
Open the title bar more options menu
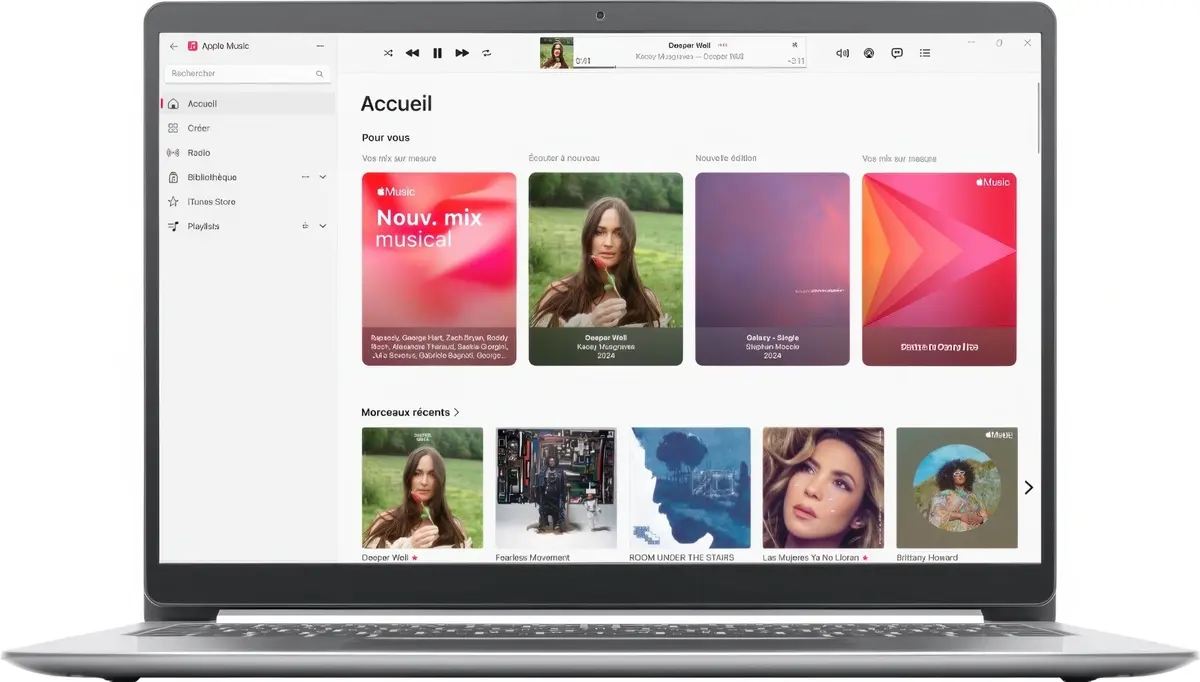coord(320,46)
